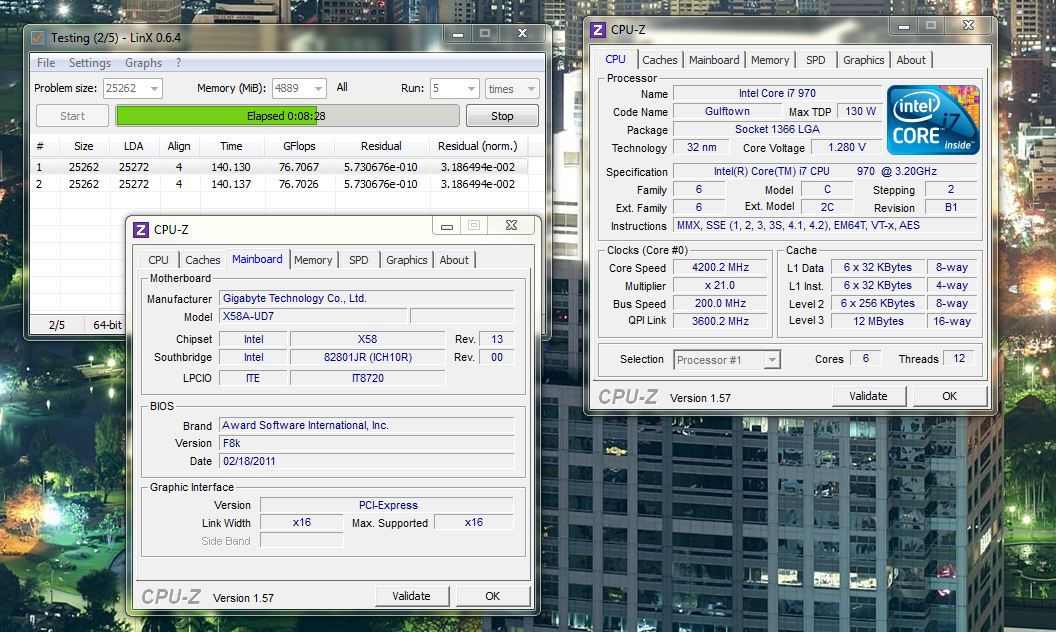Switch to the Caches tab in the processor window
Viewport: 1056px width, 632px height.
pos(659,60)
